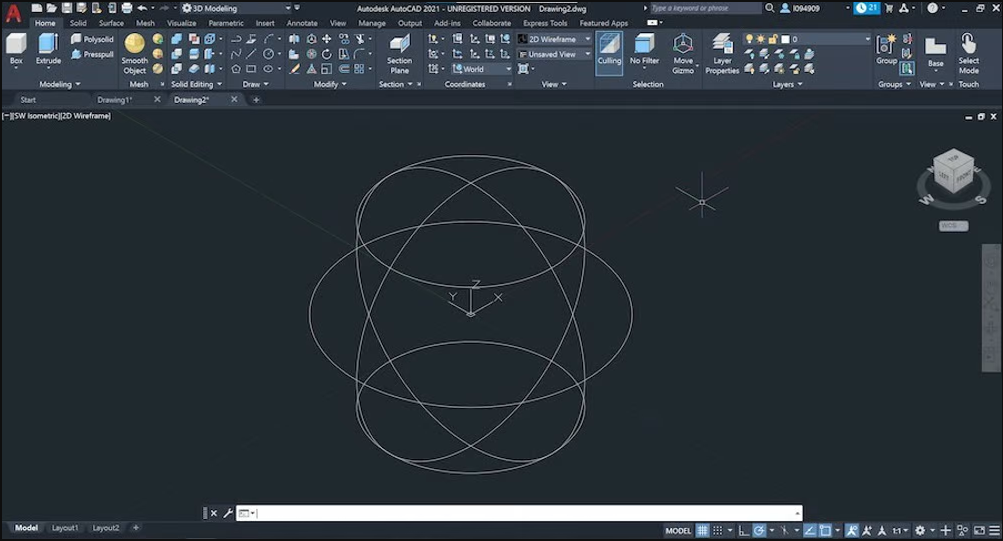Expand the Modeling panel
Viewport: 1003px width, 541px height.
coord(59,84)
